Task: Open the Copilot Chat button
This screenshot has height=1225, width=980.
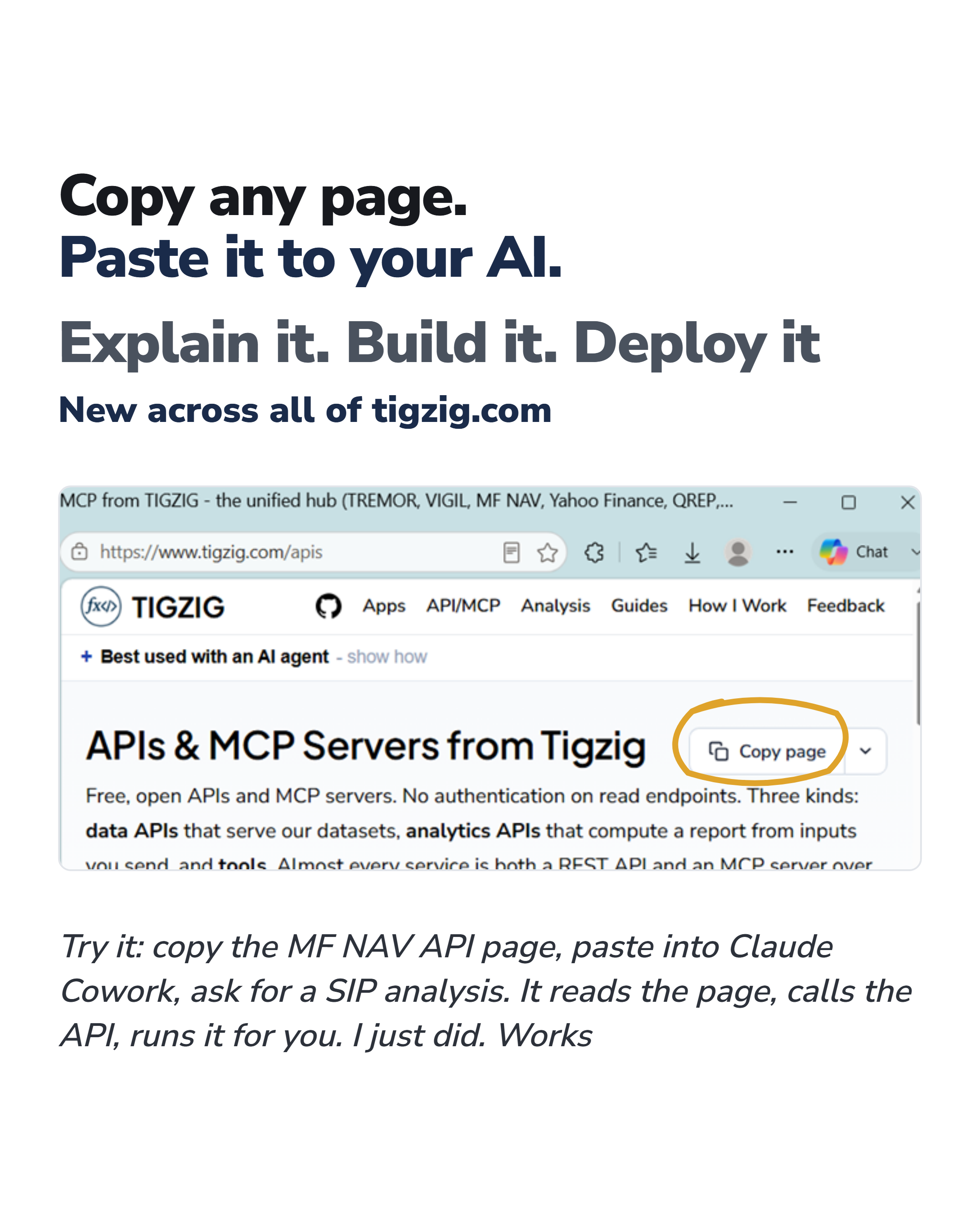Action: pos(853,551)
